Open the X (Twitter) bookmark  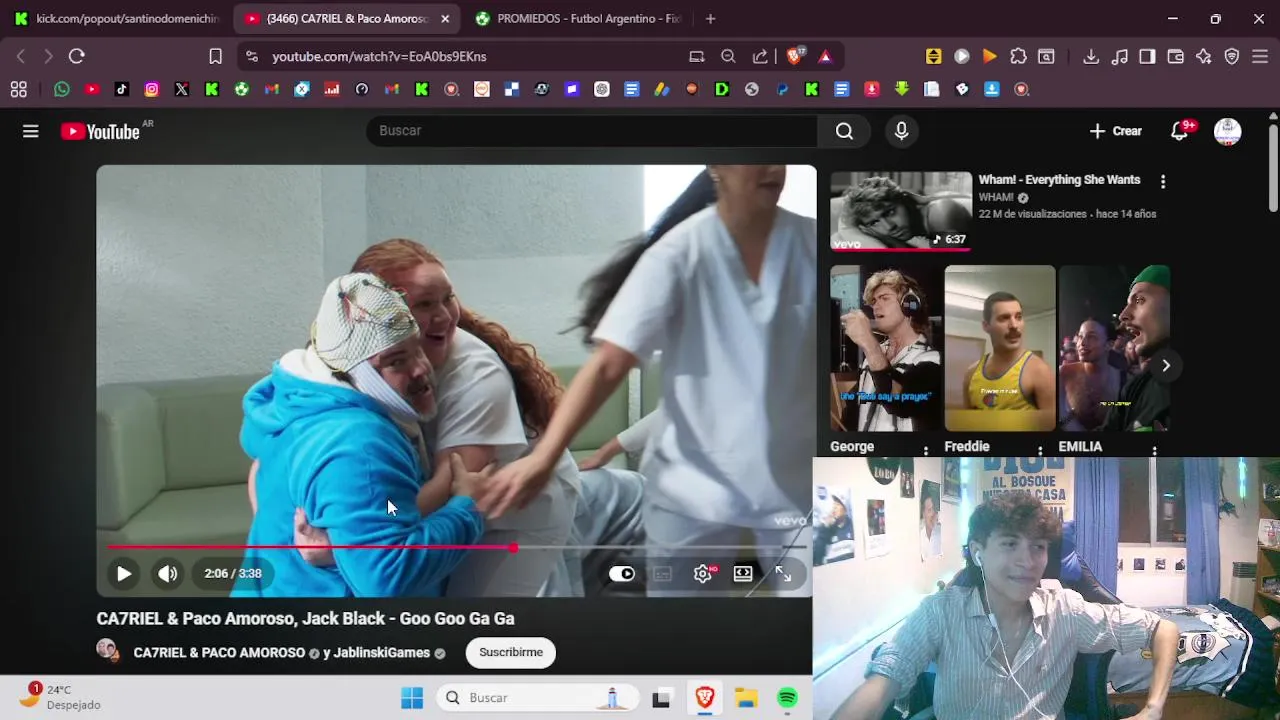181,89
